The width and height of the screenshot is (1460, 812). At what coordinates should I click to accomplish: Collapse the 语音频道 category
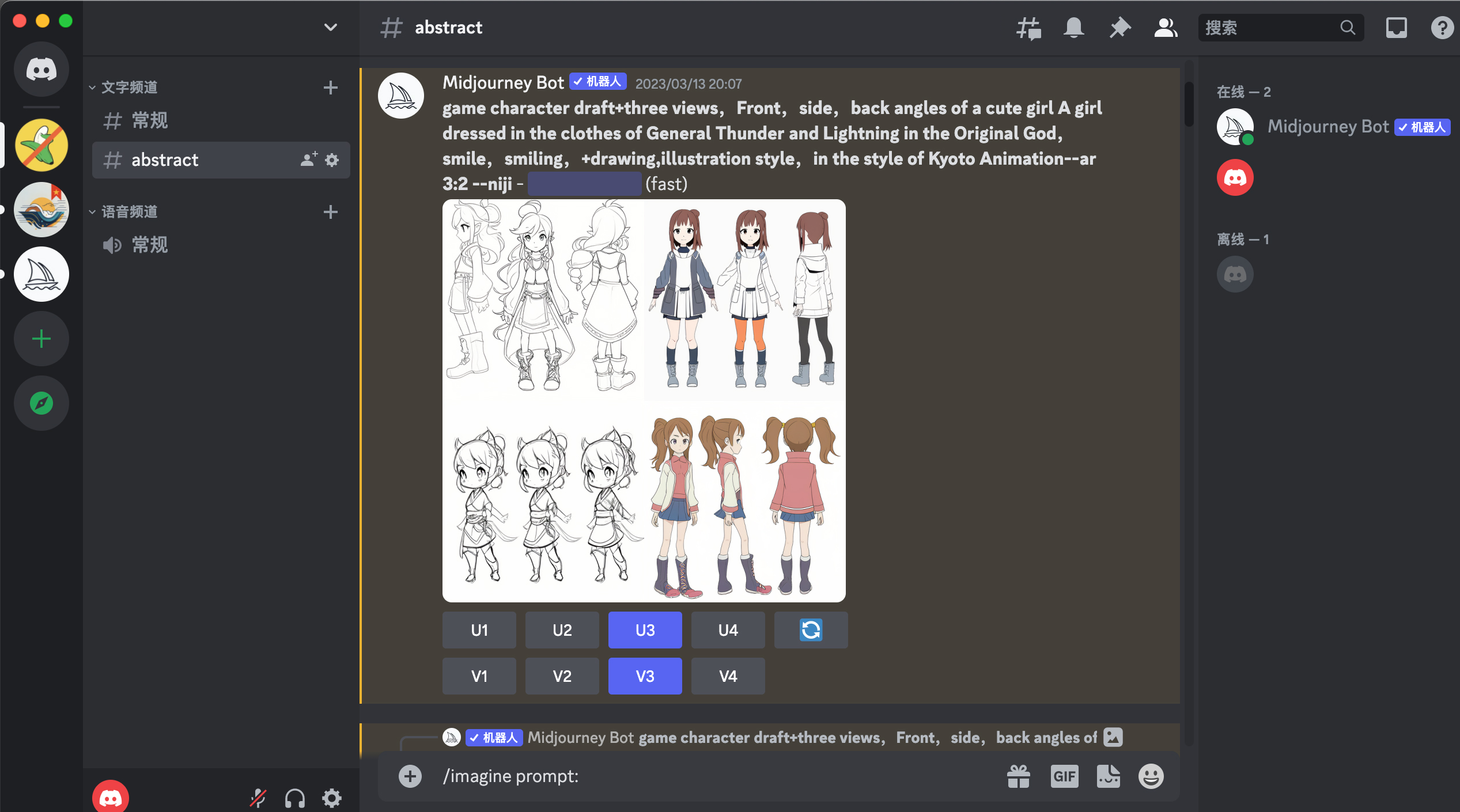[129, 212]
